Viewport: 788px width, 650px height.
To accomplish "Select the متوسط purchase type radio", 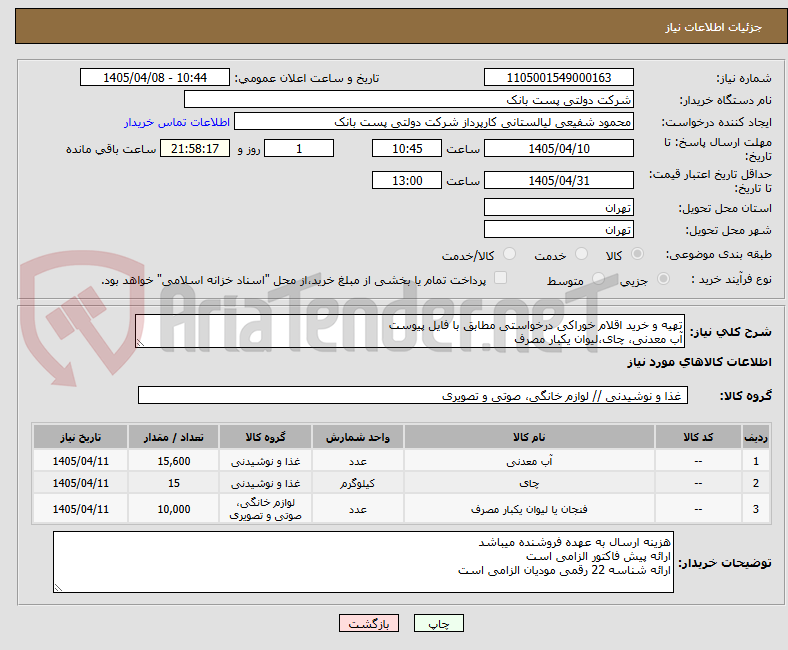I will [x=598, y=278].
